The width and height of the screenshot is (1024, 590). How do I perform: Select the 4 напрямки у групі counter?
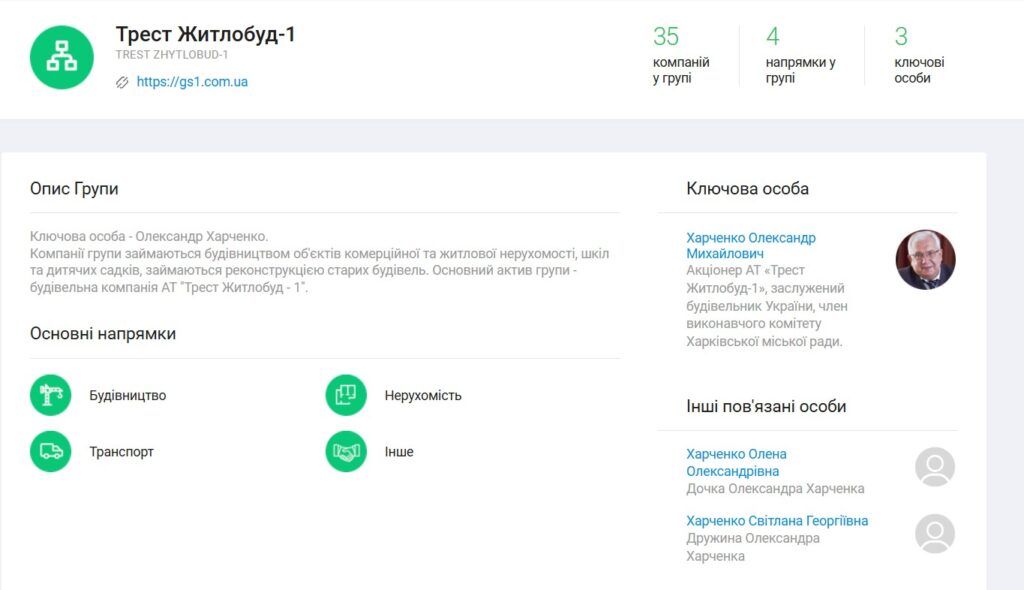pyautogui.click(x=800, y=55)
